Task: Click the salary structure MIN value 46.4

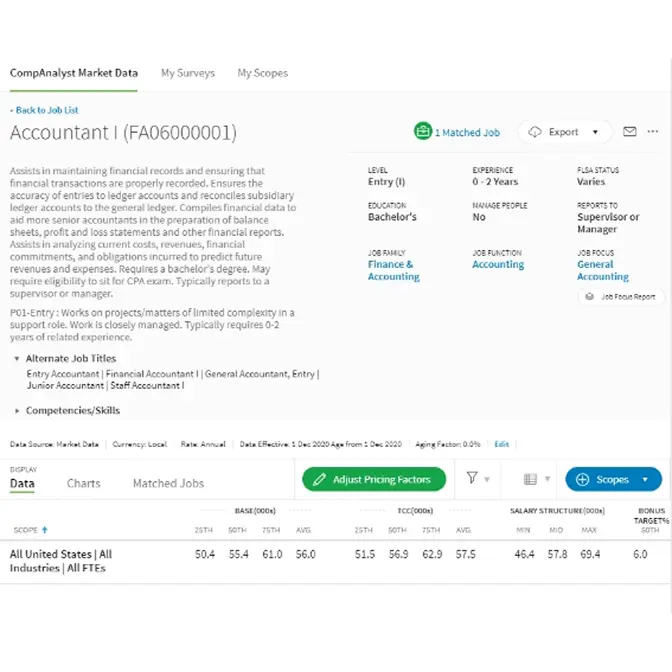Action: (524, 554)
